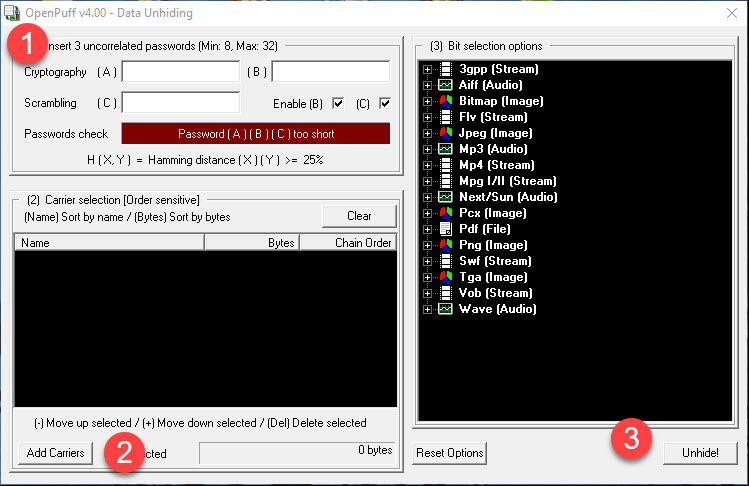
Task: Click the Cryptography password (A) field
Action: [181, 72]
